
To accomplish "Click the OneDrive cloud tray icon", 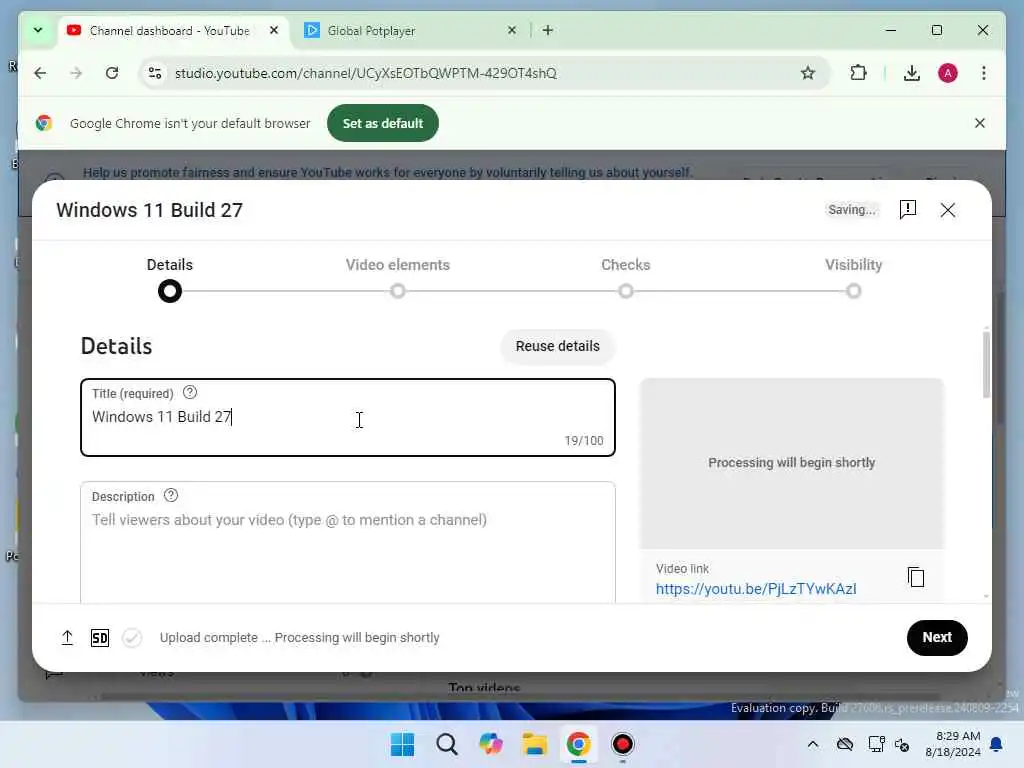I will coord(844,744).
